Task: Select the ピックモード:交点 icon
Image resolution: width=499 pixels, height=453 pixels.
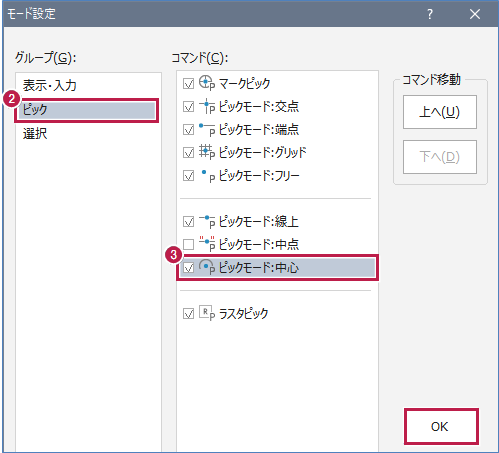Action: coord(207,106)
